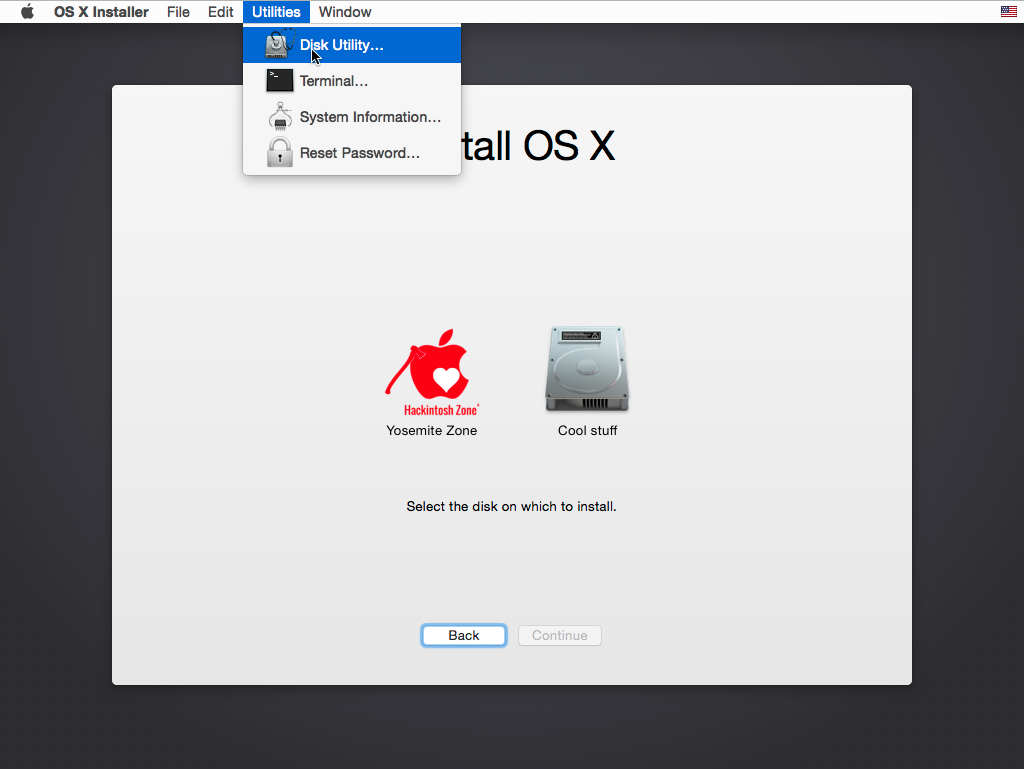Open the File menu
Image resolution: width=1024 pixels, height=769 pixels.
coord(178,12)
